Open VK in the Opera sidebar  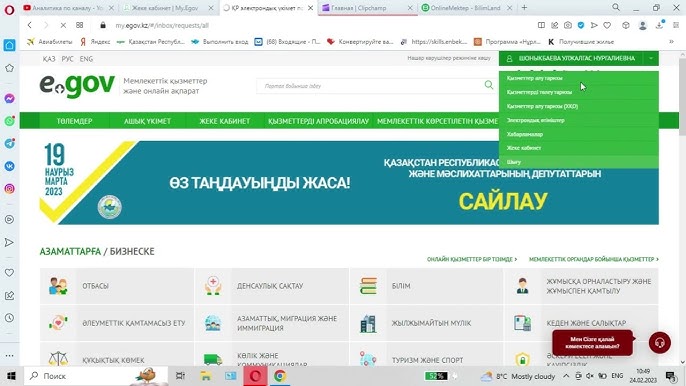[9, 166]
